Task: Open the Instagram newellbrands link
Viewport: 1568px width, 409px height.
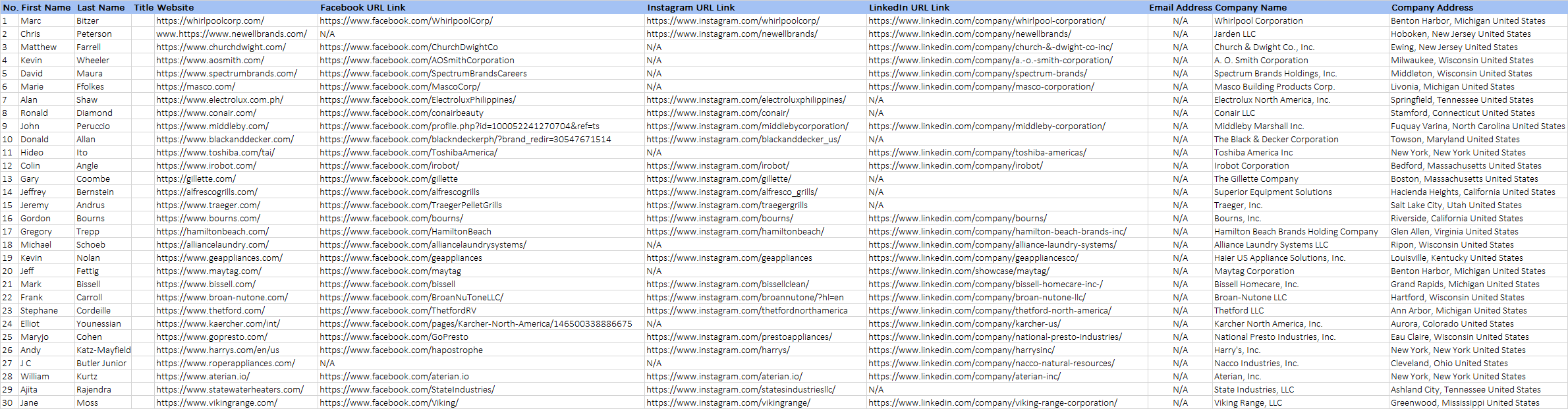Action: coord(732,34)
